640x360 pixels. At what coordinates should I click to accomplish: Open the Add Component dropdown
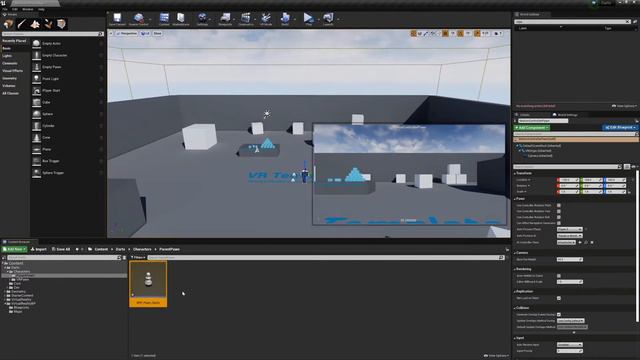point(531,128)
